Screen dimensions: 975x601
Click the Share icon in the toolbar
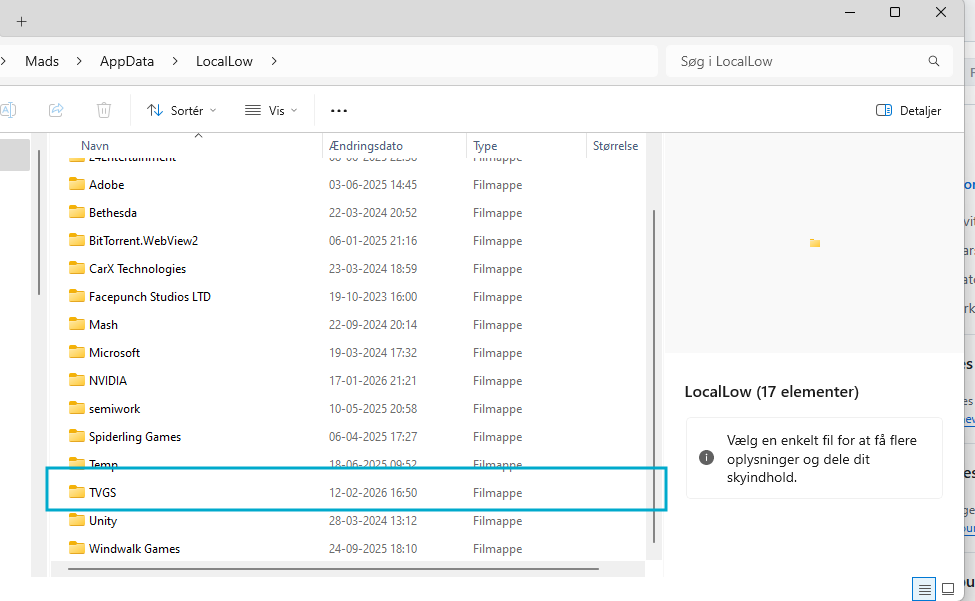tap(56, 110)
